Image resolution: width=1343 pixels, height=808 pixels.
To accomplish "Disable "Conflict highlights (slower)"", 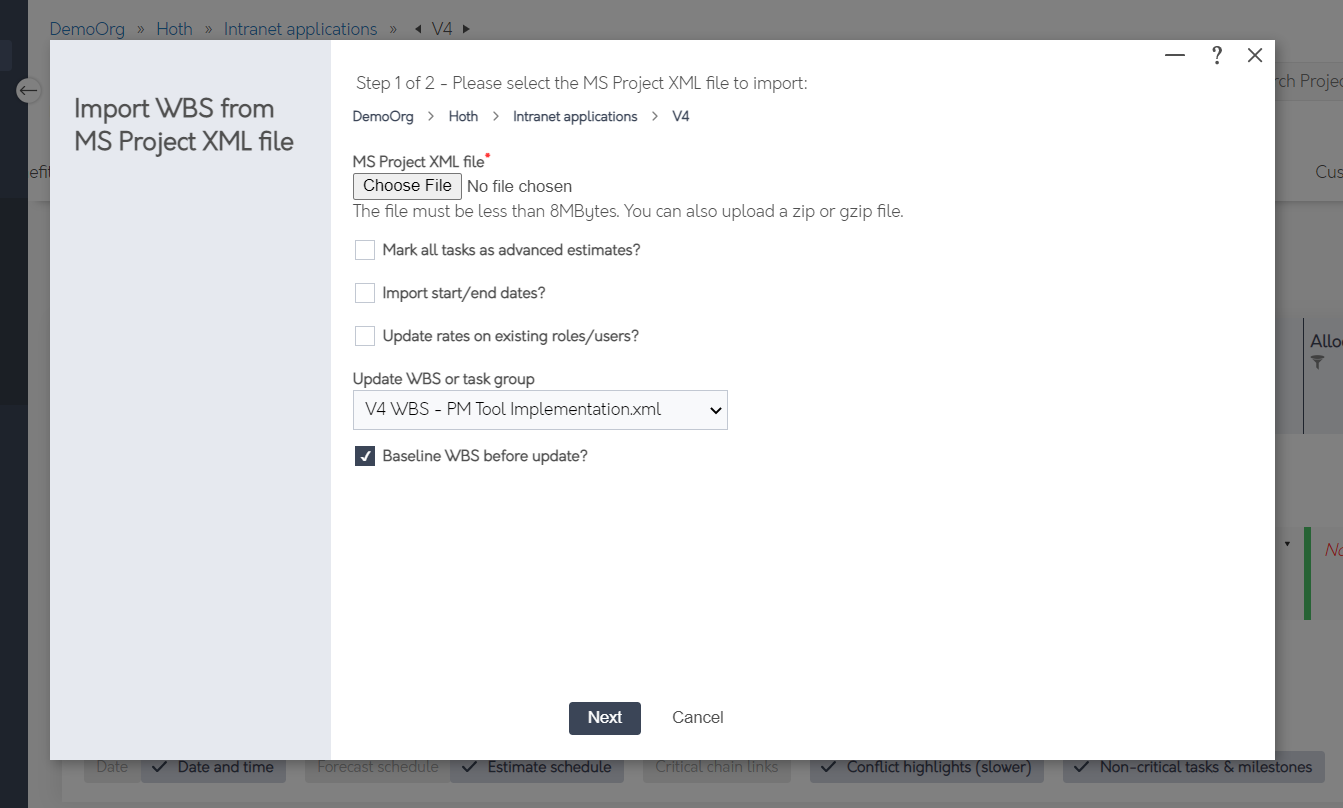I will coord(926,767).
